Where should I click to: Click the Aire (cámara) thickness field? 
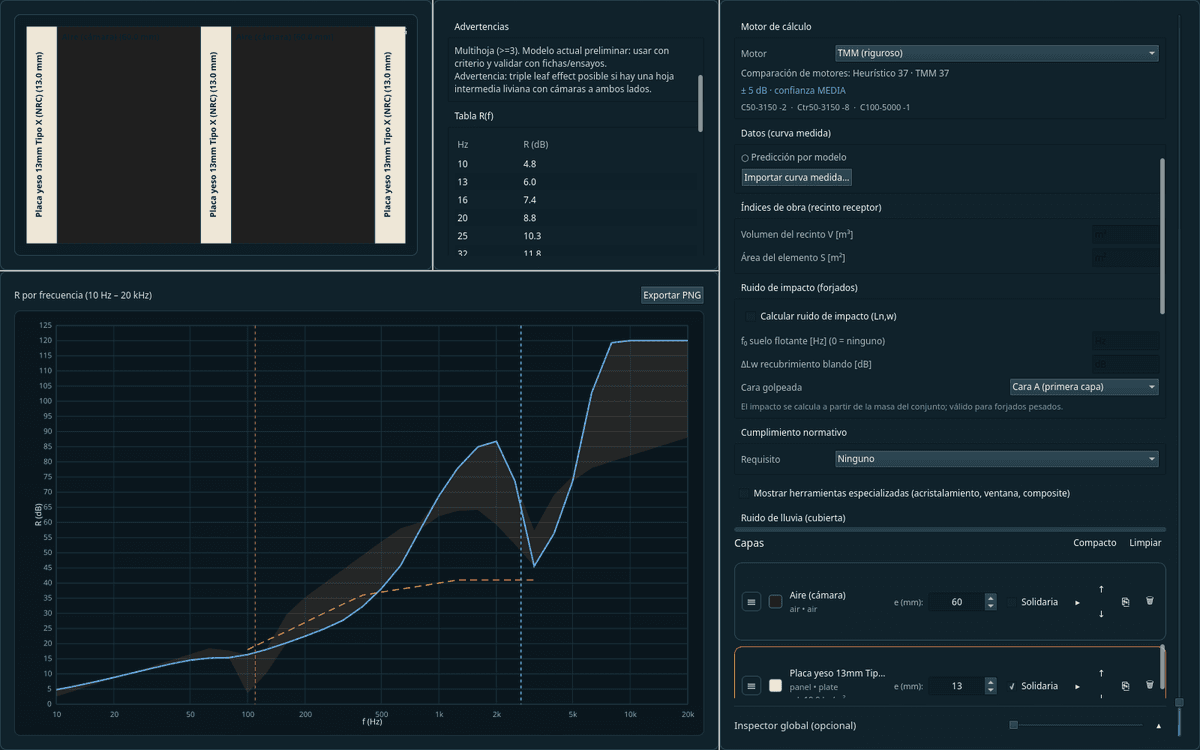tap(956, 602)
